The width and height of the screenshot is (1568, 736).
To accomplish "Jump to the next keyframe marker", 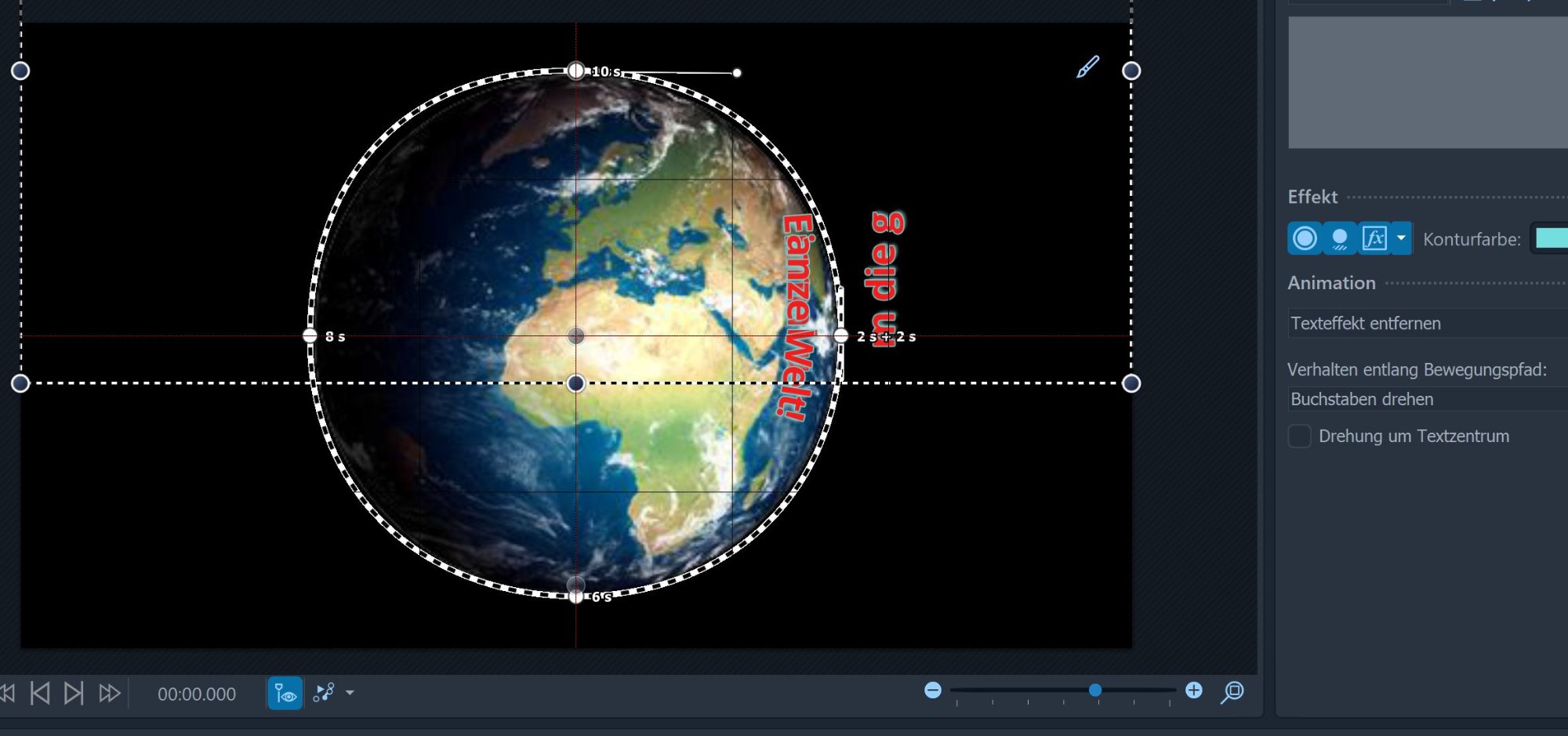I will point(74,694).
